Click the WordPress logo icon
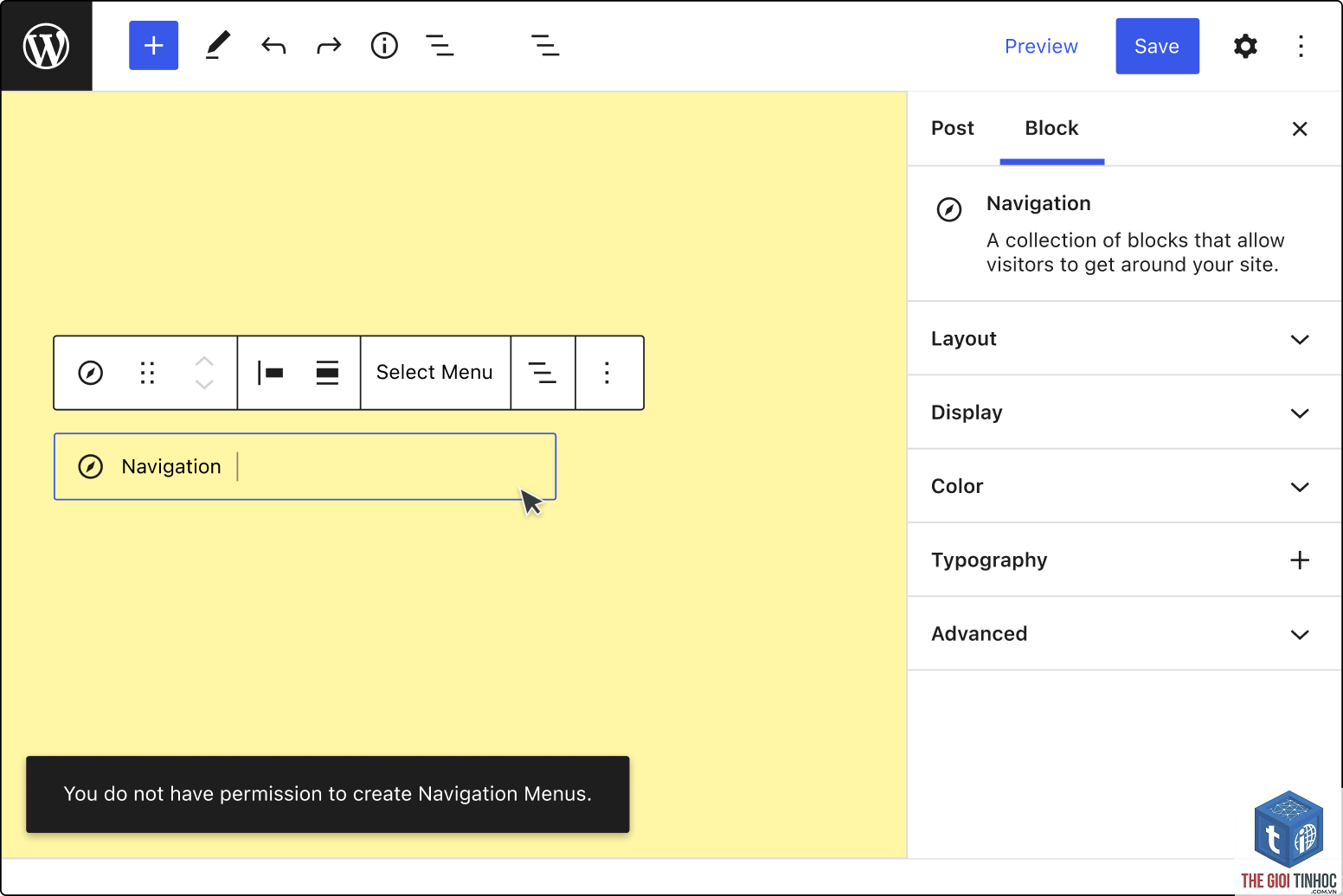The image size is (1343, 896). point(46,46)
